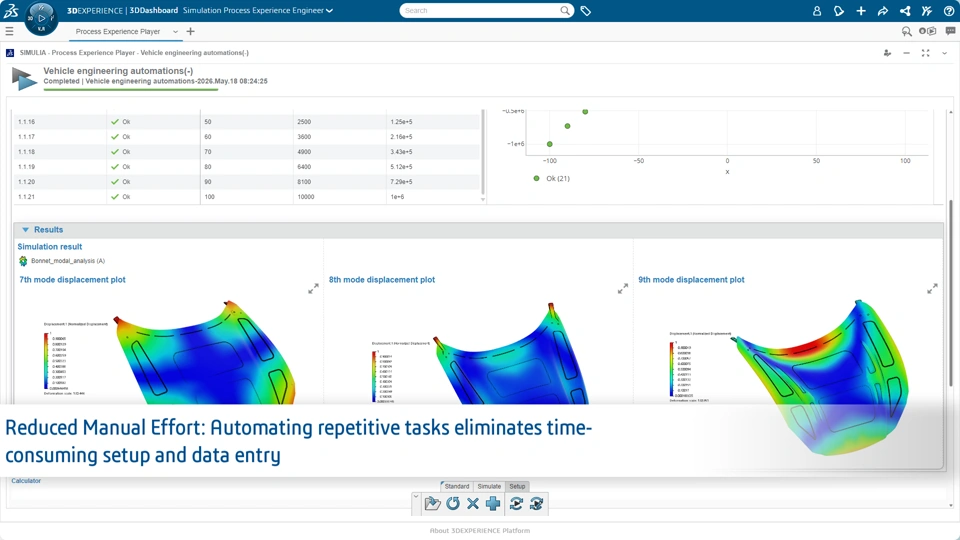Toggle the Ok (21) legend entry
Image resolution: width=960 pixels, height=540 pixels.
point(552,179)
